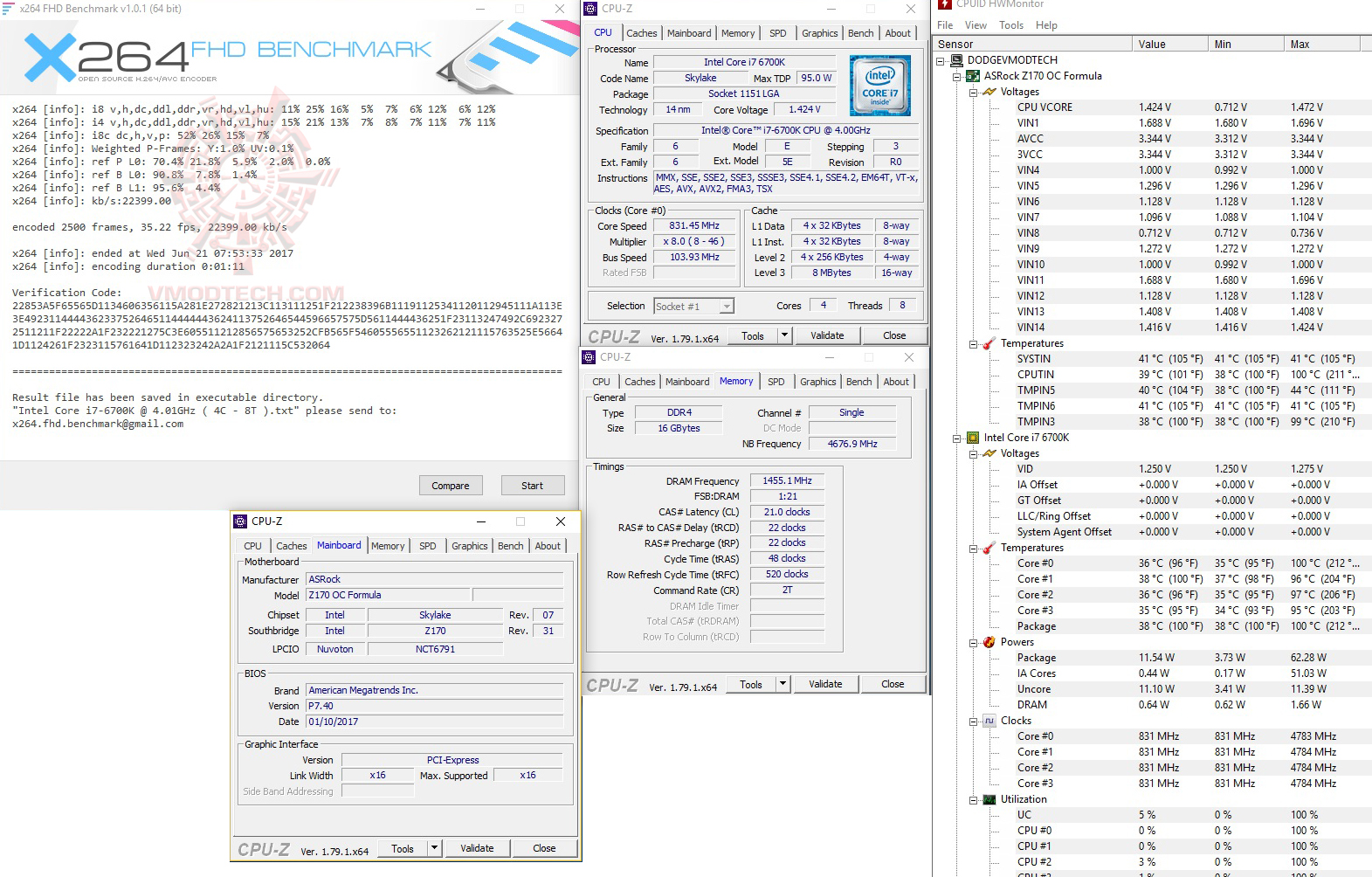Collapse the Intel Core i7 6700K node
The width and height of the screenshot is (1372, 877).
pyautogui.click(x=957, y=438)
